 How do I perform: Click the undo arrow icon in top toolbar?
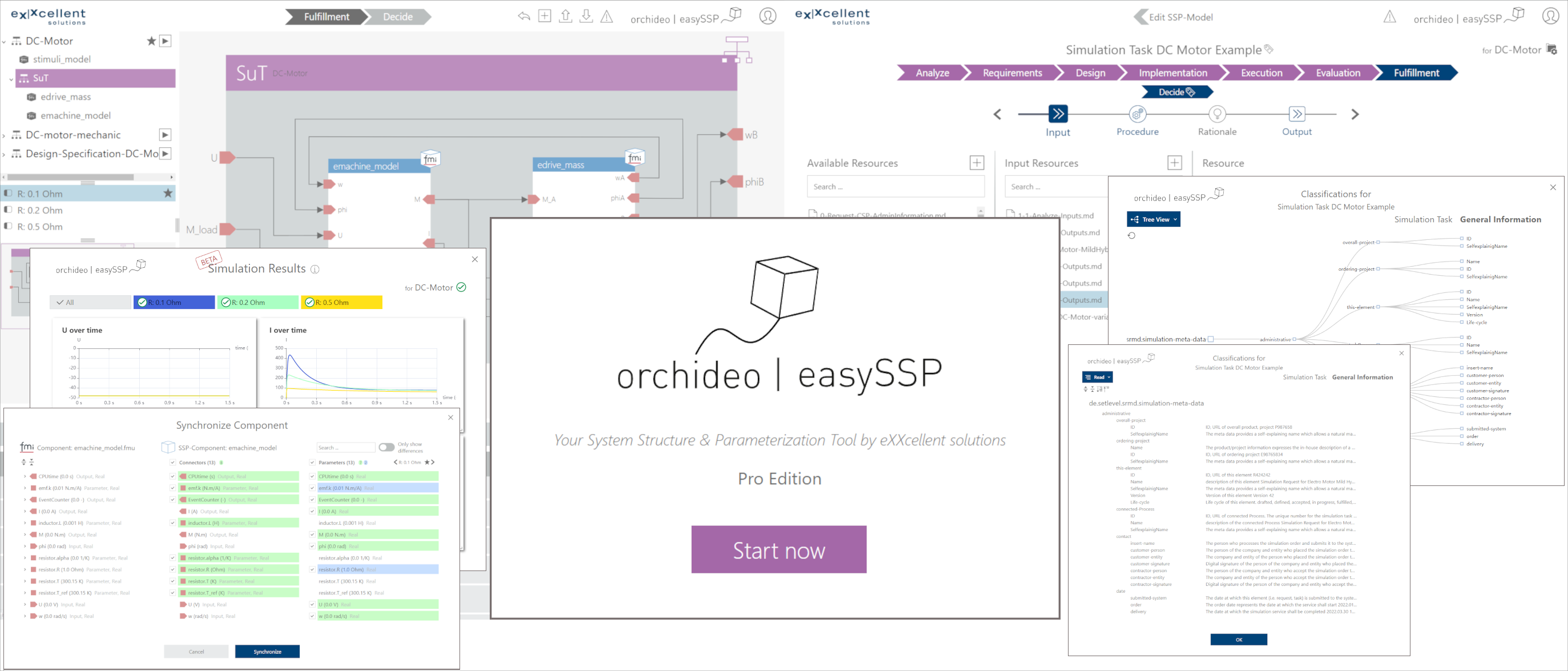click(x=523, y=17)
